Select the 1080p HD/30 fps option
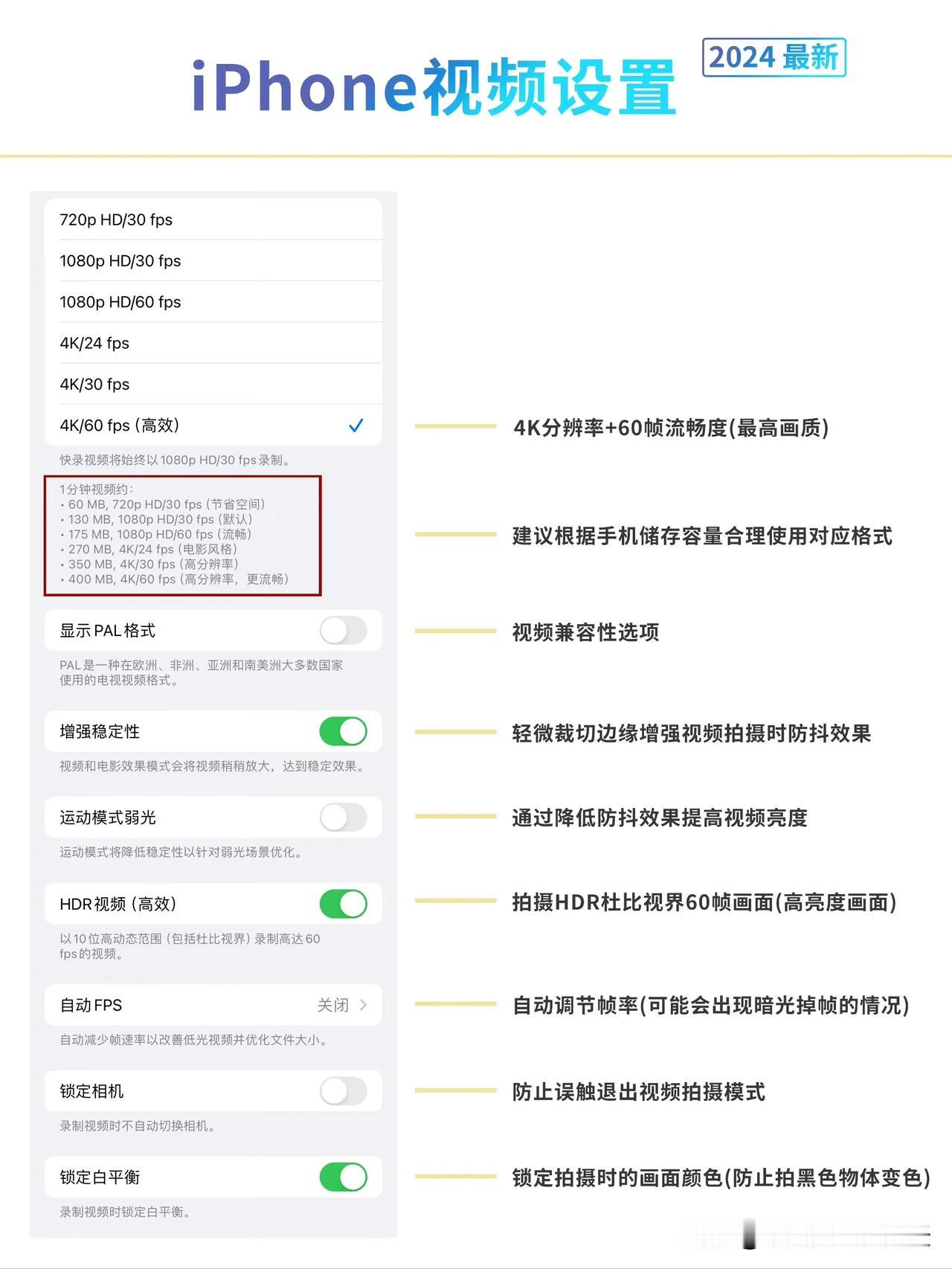This screenshot has height=1269, width=952. pos(213,260)
